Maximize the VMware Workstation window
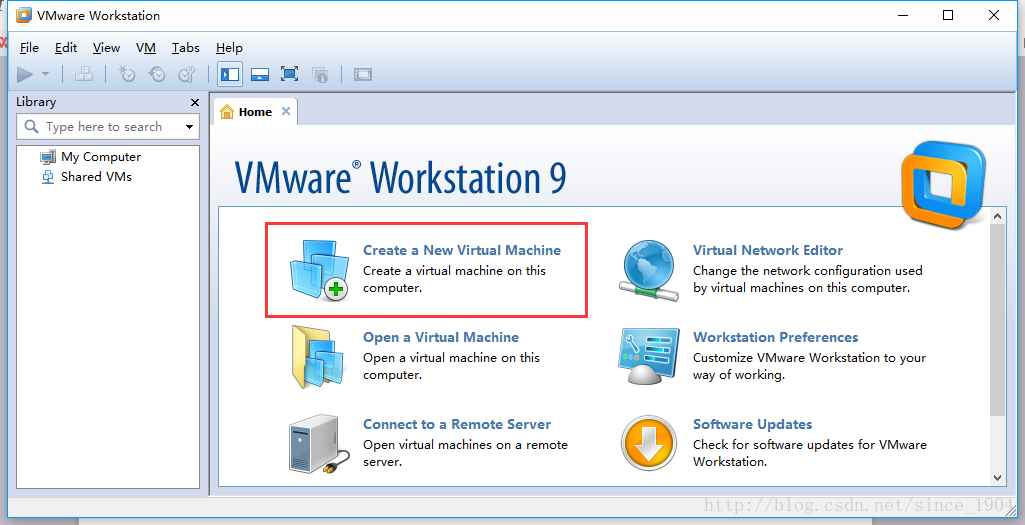 pos(948,15)
